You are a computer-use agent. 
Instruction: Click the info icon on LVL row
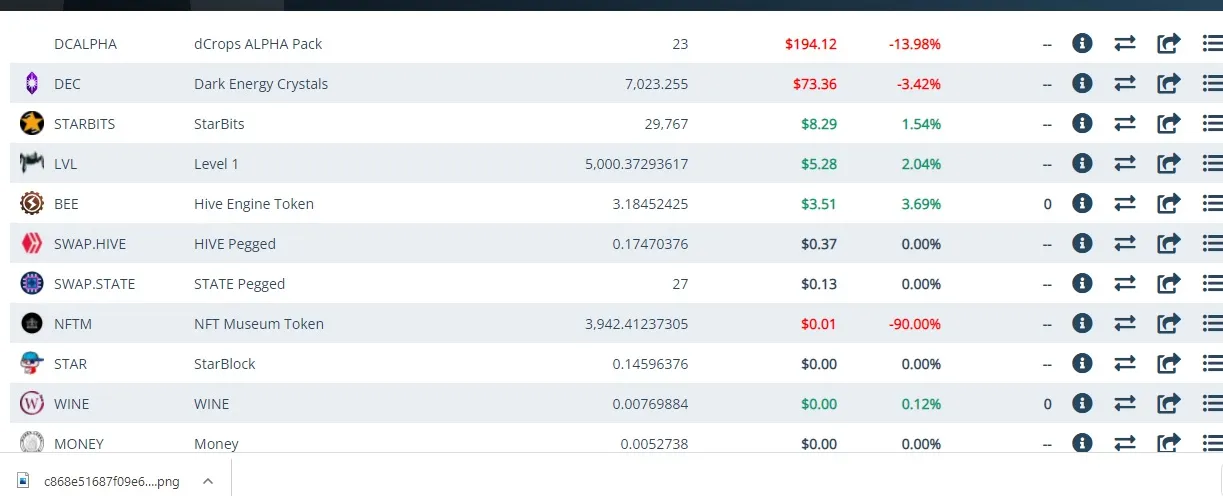tap(1081, 164)
